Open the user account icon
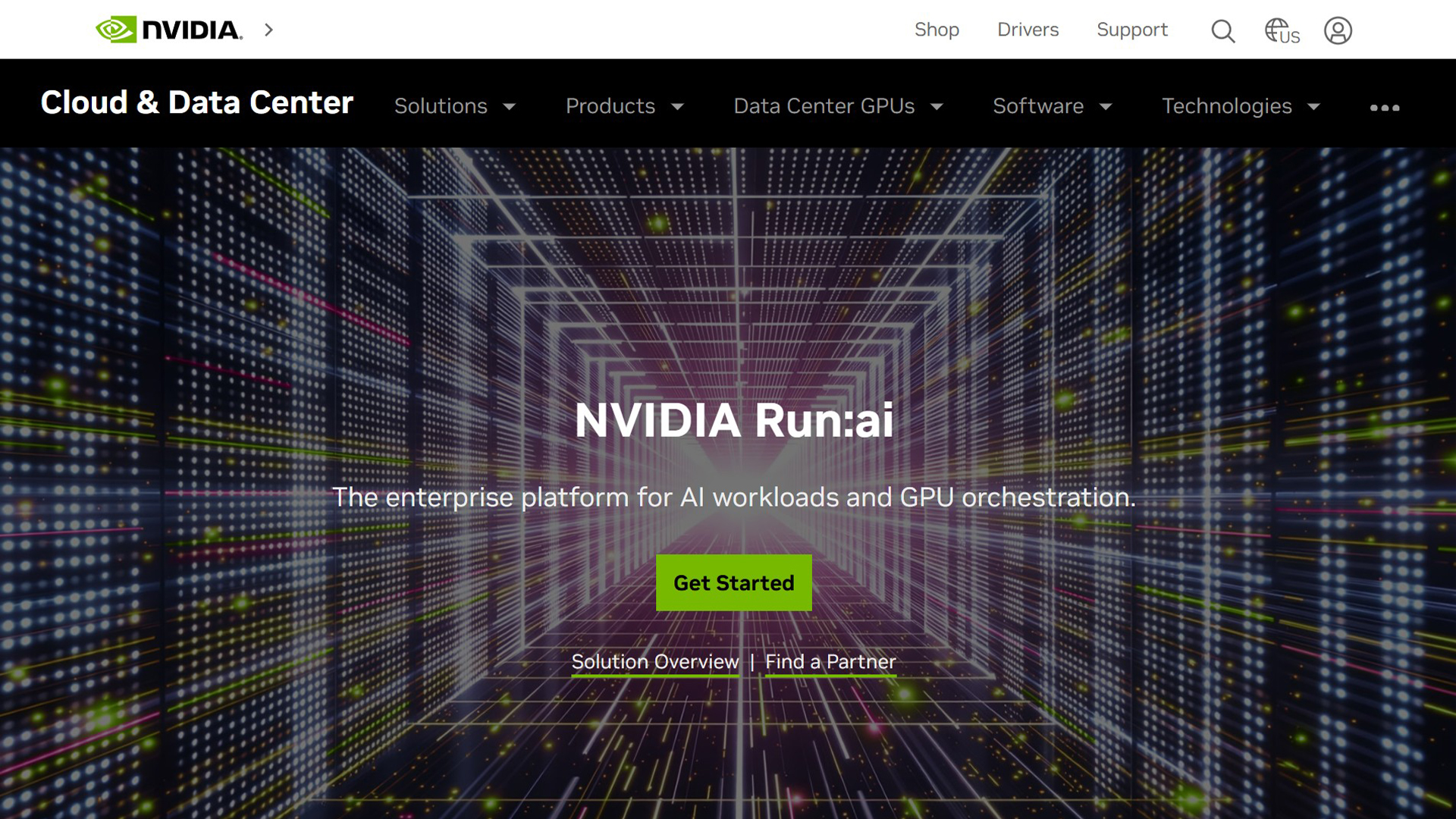 click(x=1338, y=30)
